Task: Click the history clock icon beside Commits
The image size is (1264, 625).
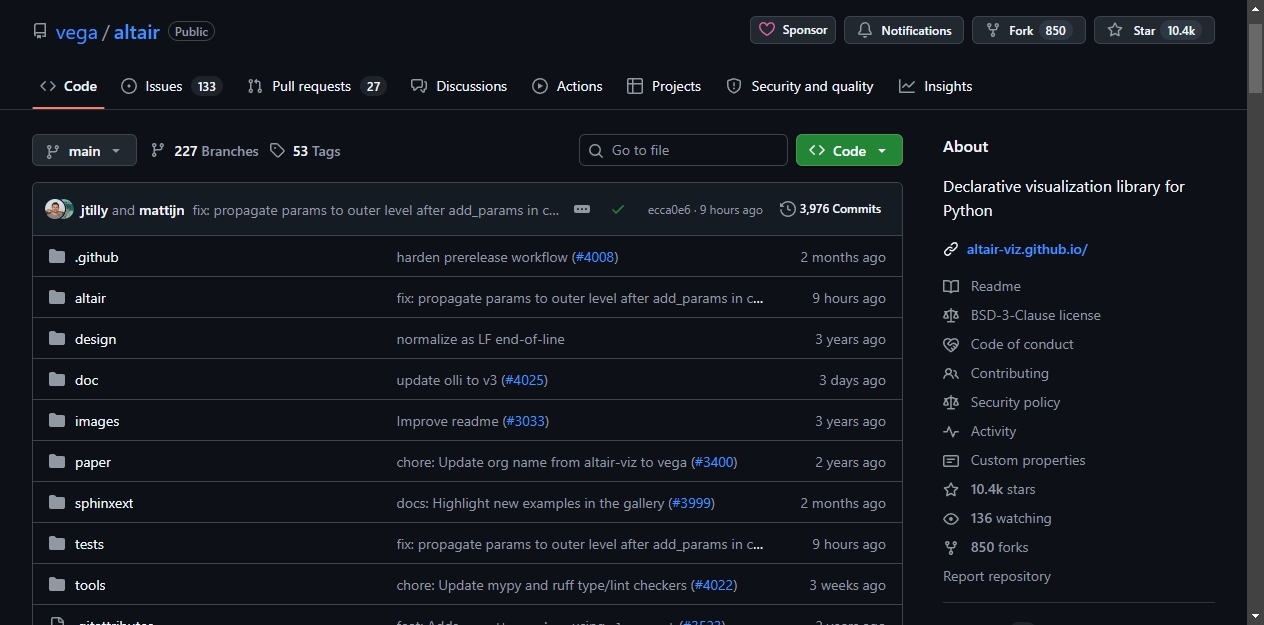Action: (788, 209)
